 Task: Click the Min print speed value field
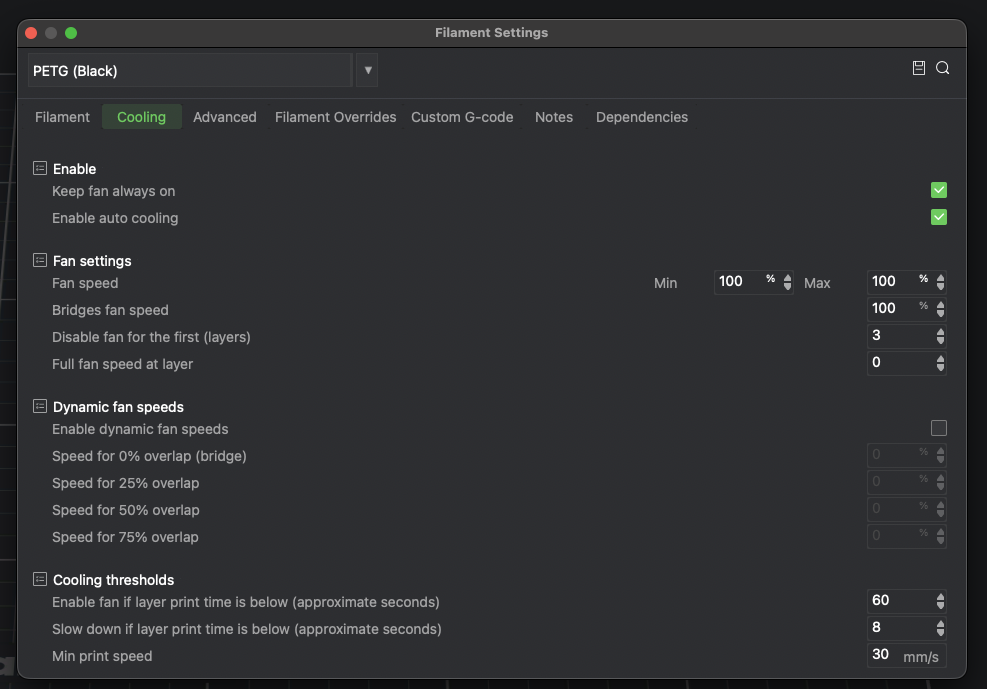(906, 655)
